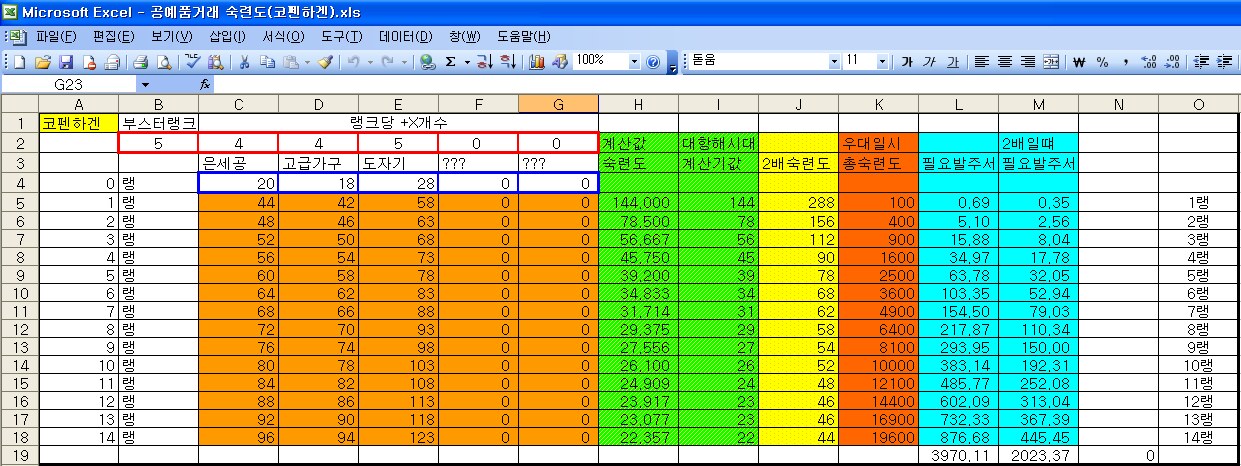
Task: Toggle italic formatting button
Action: (929, 62)
